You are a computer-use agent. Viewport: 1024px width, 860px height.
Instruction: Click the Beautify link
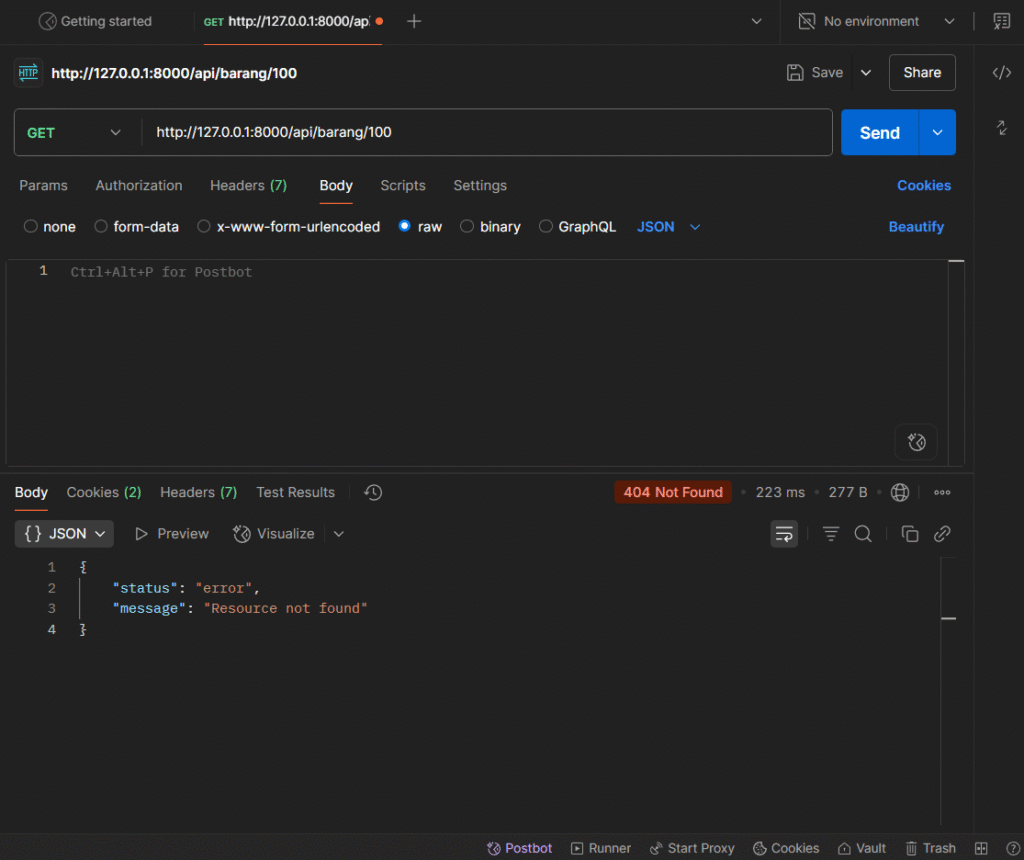coord(915,227)
